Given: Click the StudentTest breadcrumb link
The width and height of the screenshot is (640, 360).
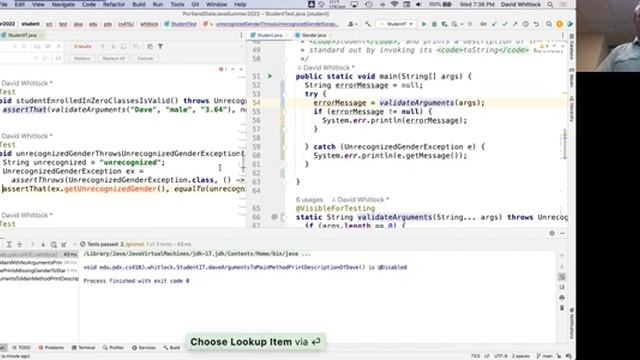Looking at the screenshot, I should [x=181, y=24].
